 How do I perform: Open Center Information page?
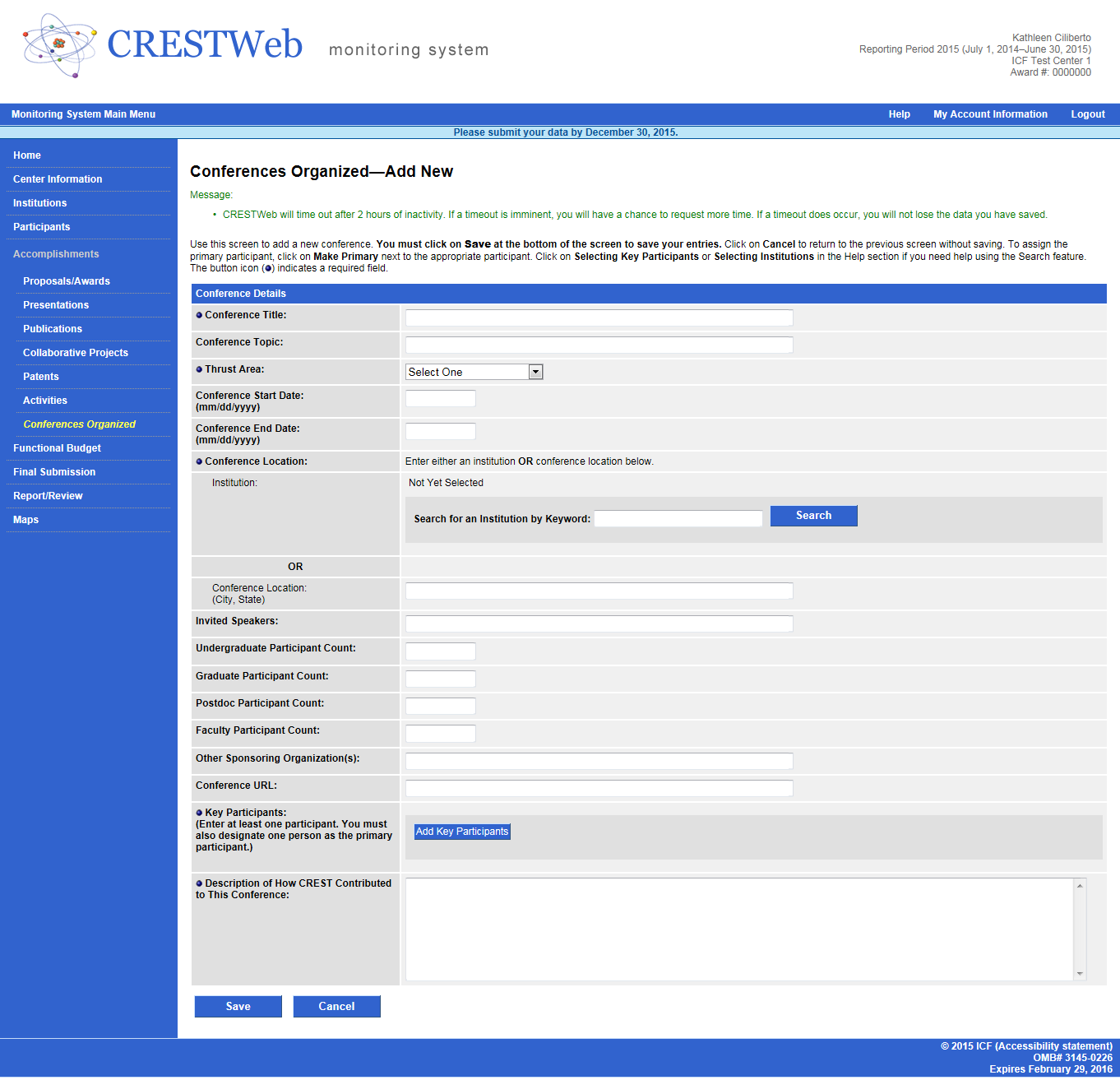(58, 179)
